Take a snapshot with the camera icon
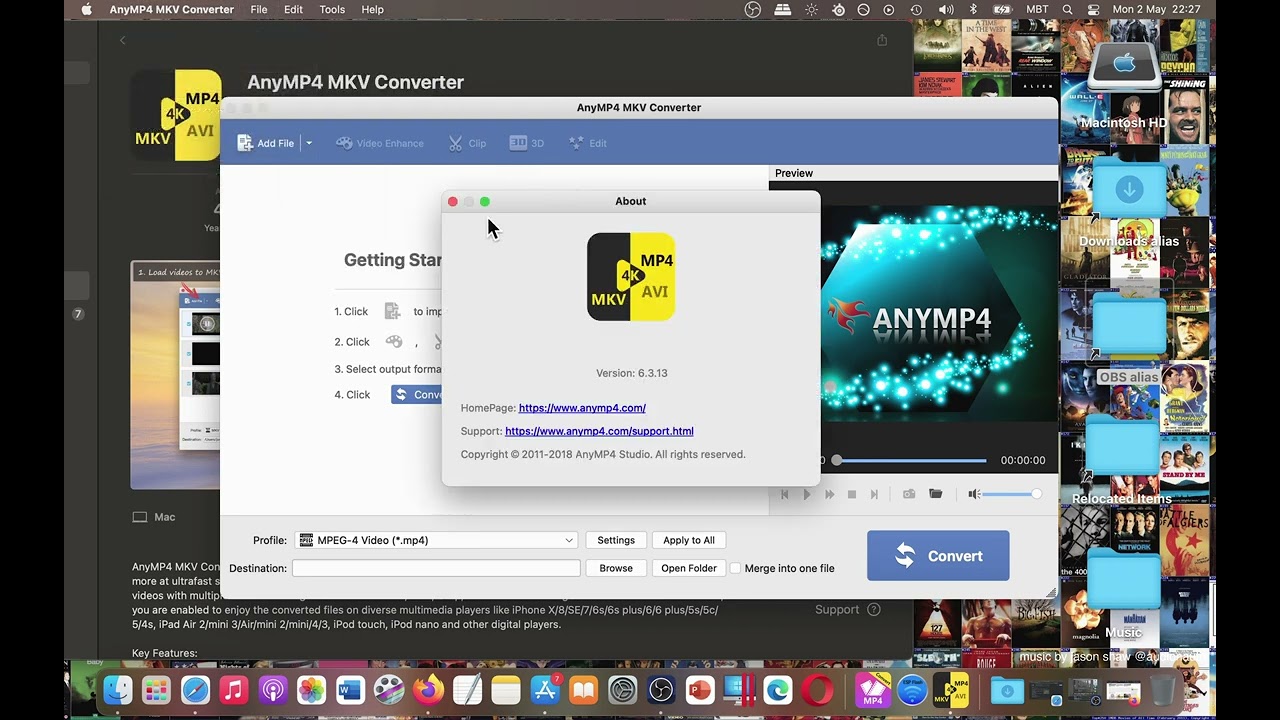1280x720 pixels. tap(909, 494)
